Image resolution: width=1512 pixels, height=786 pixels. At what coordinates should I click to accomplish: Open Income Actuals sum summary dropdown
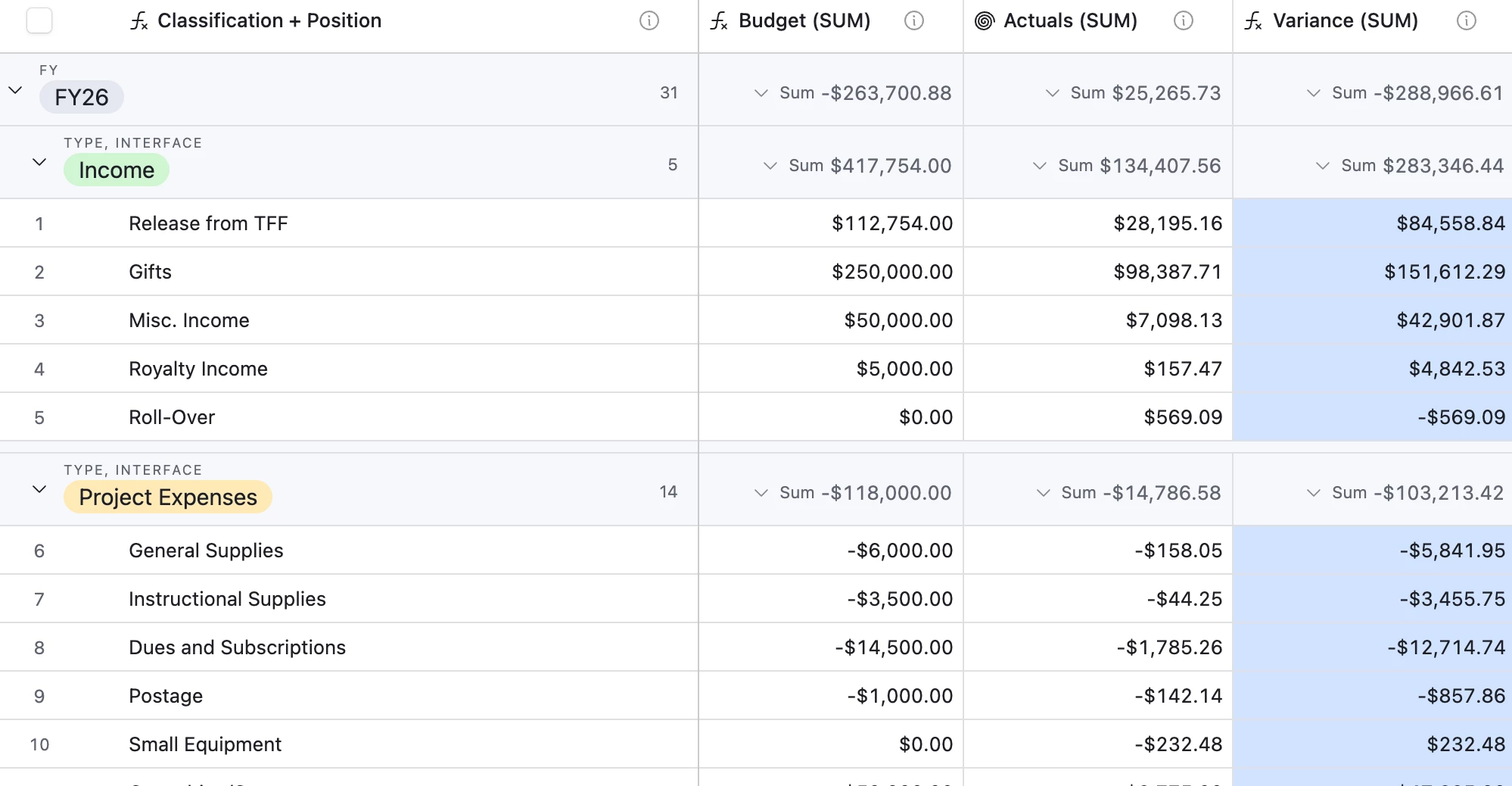click(x=1040, y=166)
